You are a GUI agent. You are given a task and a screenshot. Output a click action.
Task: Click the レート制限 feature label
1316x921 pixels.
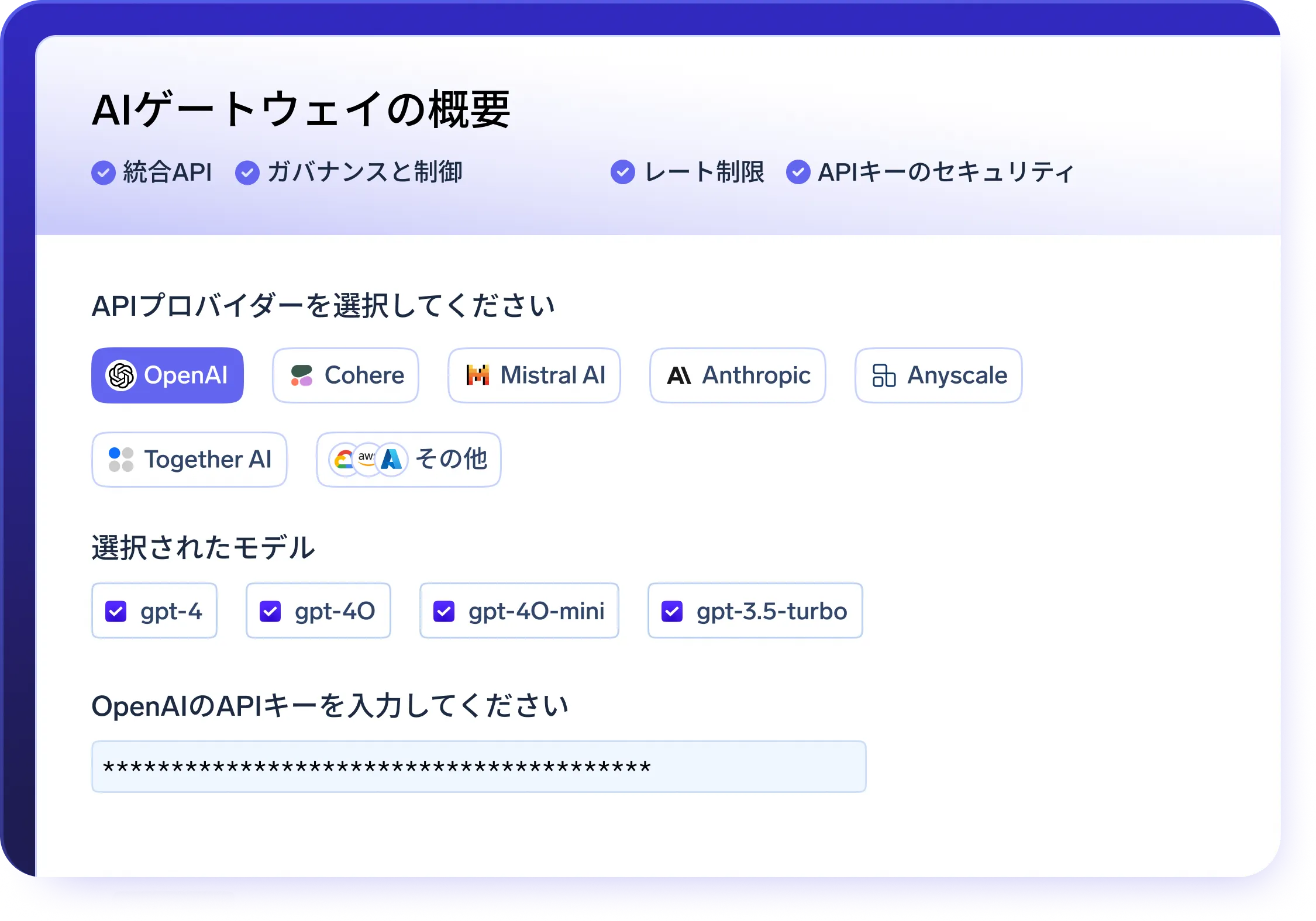704,172
